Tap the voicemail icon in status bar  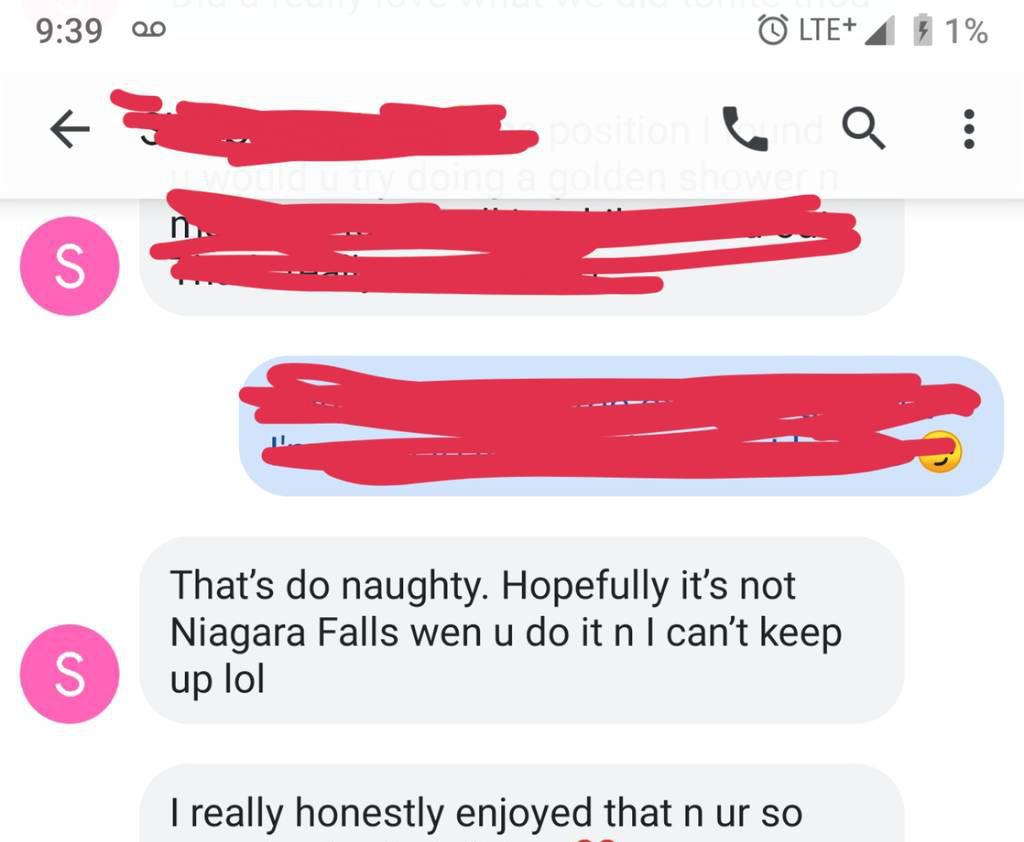point(149,29)
